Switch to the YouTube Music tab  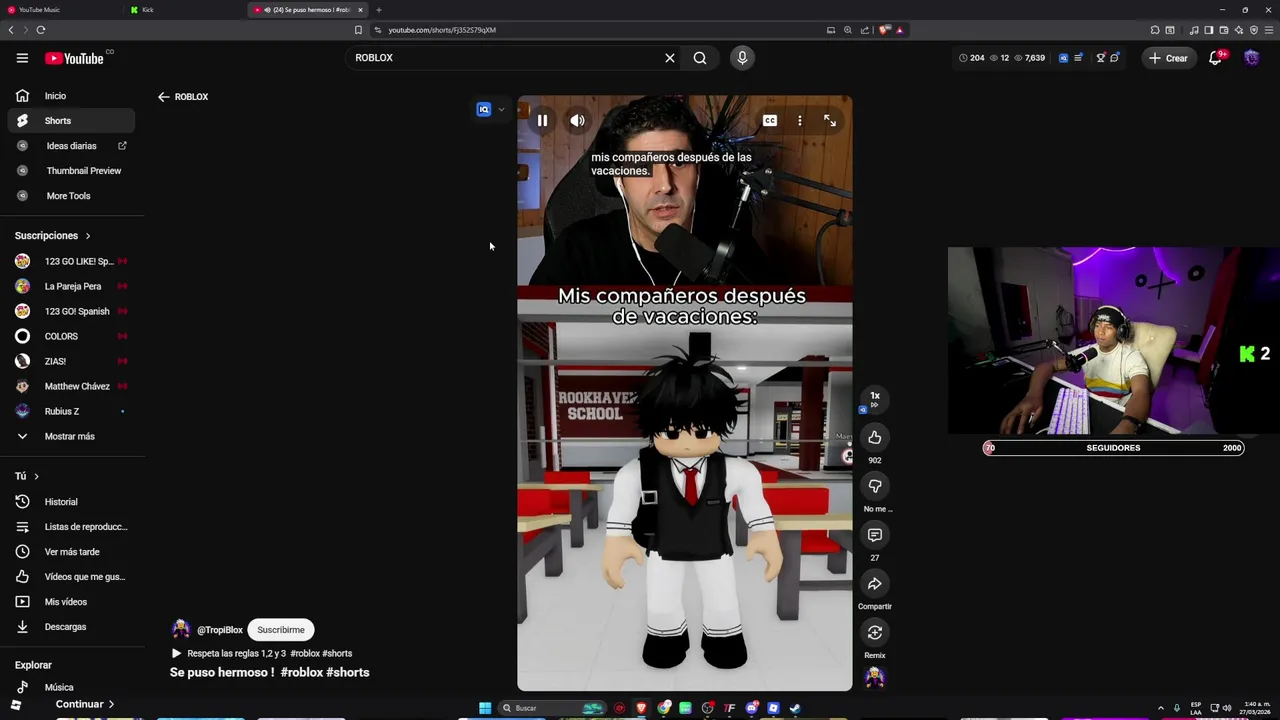60,10
